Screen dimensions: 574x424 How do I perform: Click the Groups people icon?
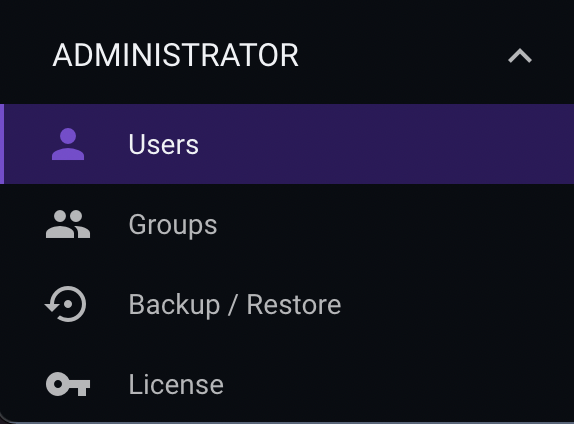tap(68, 224)
